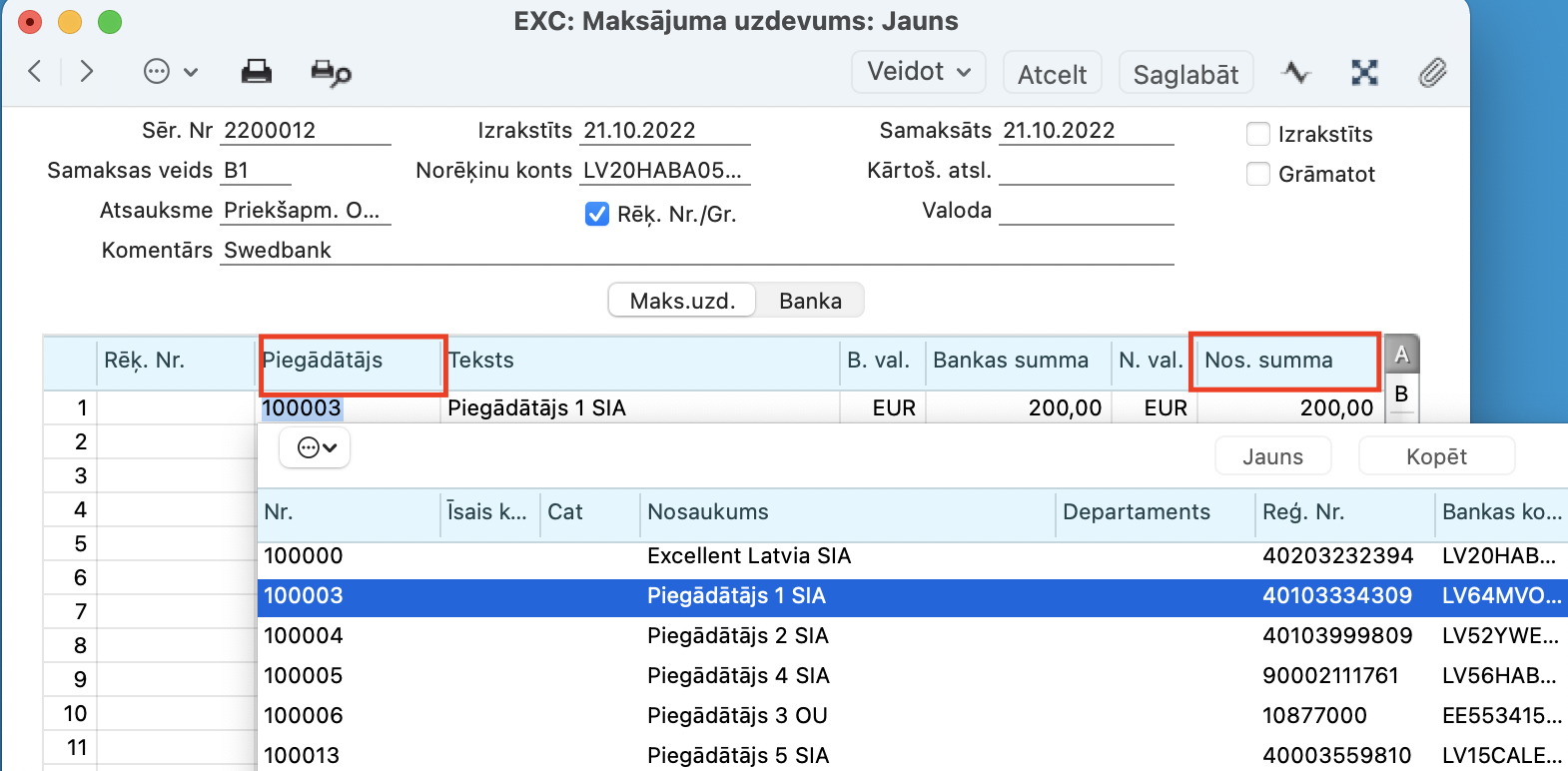Open the supplier list ellipsis dropdown
Image resolution: width=1568 pixels, height=771 pixels.
pyautogui.click(x=316, y=448)
